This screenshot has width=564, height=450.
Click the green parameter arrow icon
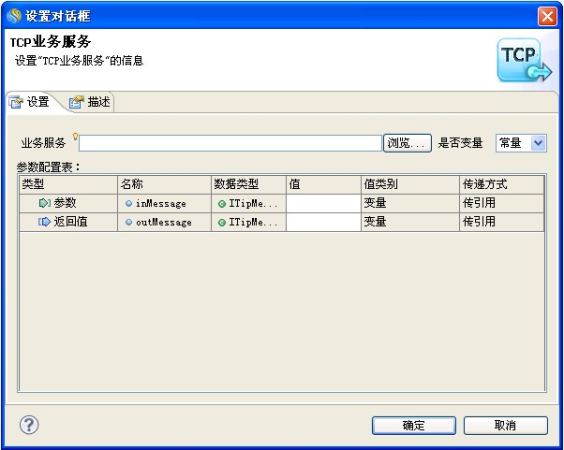point(44,203)
